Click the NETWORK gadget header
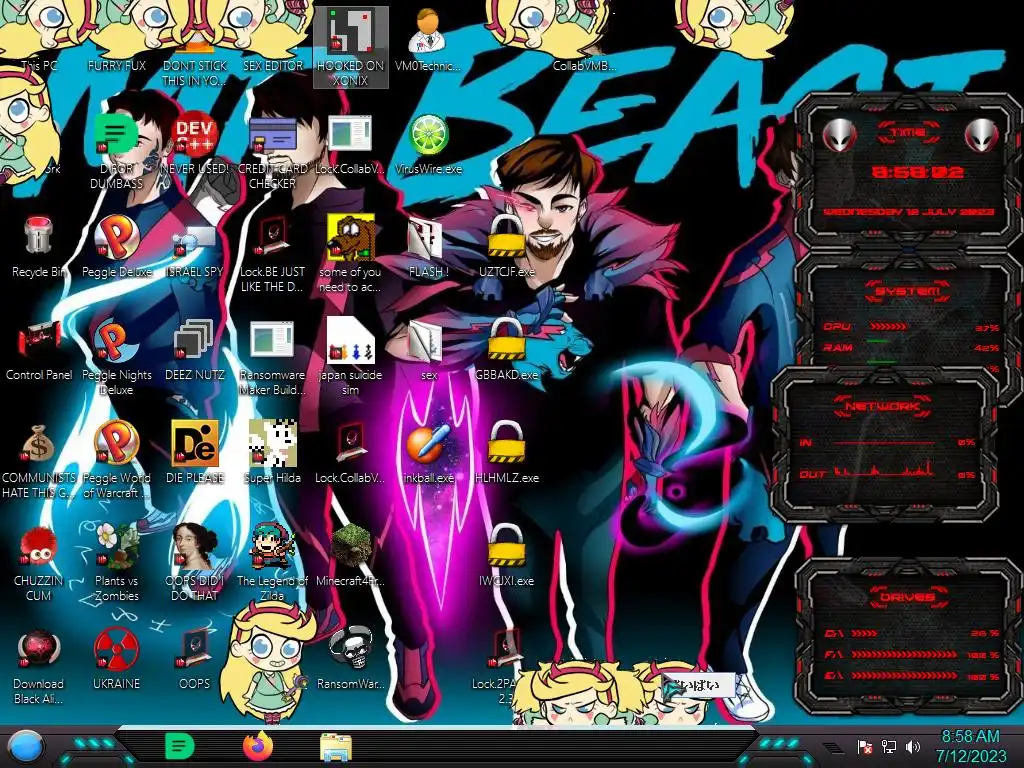 click(x=882, y=406)
